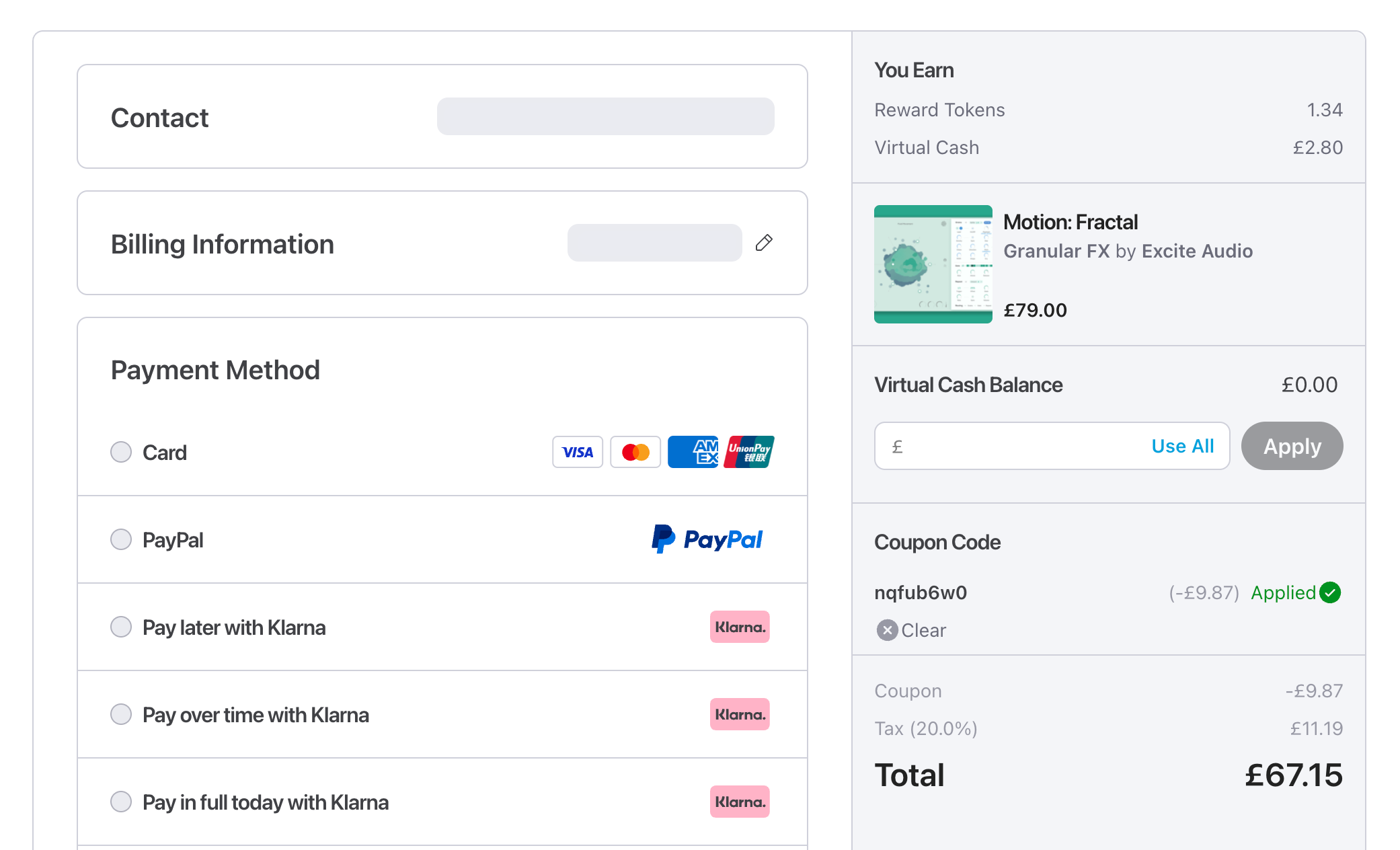Click the Contact details placeholder field
The width and height of the screenshot is (1400, 850).
point(605,116)
